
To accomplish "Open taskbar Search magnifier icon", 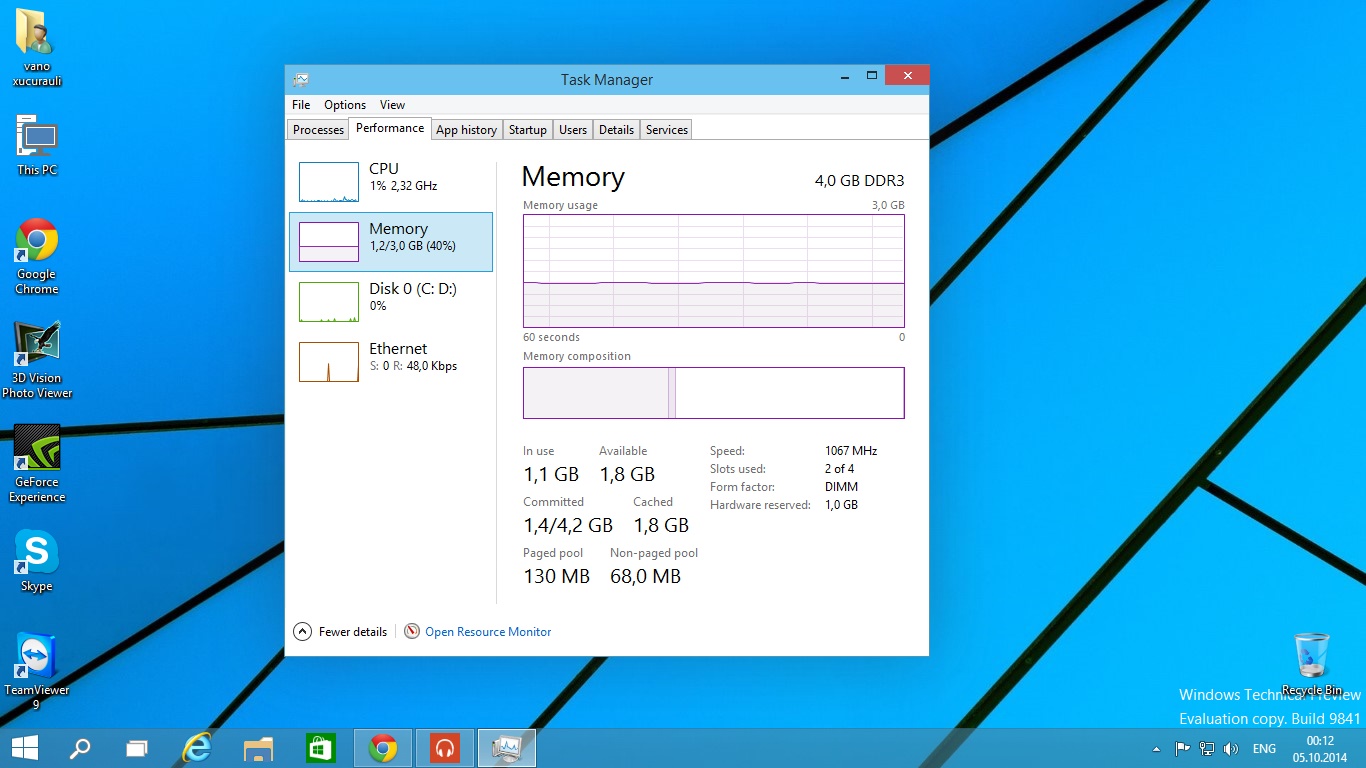I will [x=79, y=748].
